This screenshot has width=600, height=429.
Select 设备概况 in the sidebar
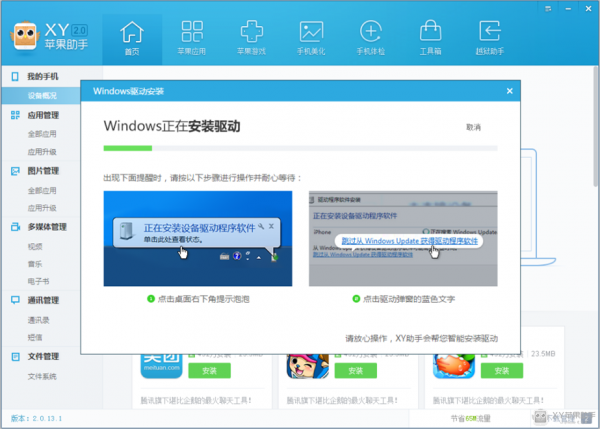[41, 96]
